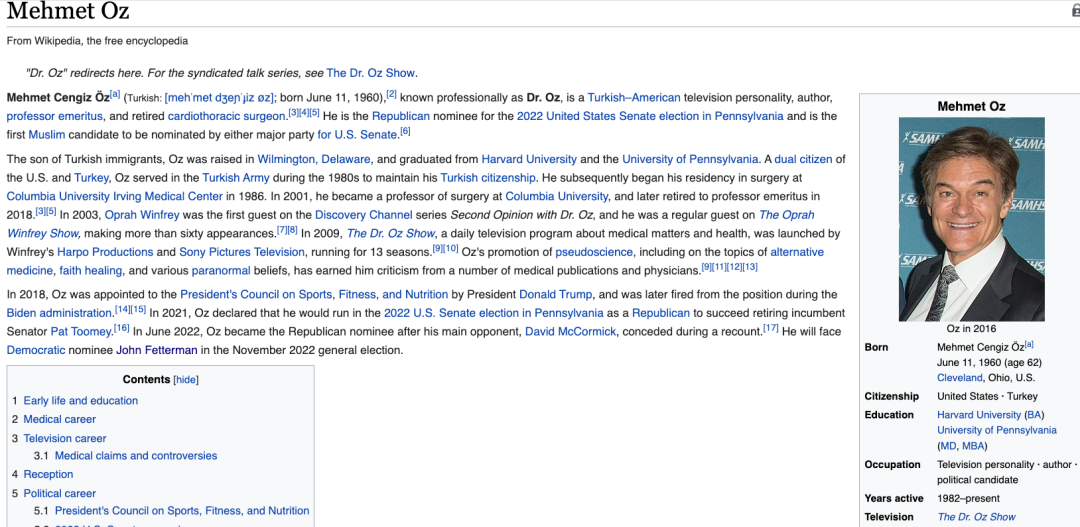Jump to Television career section

tap(65, 438)
